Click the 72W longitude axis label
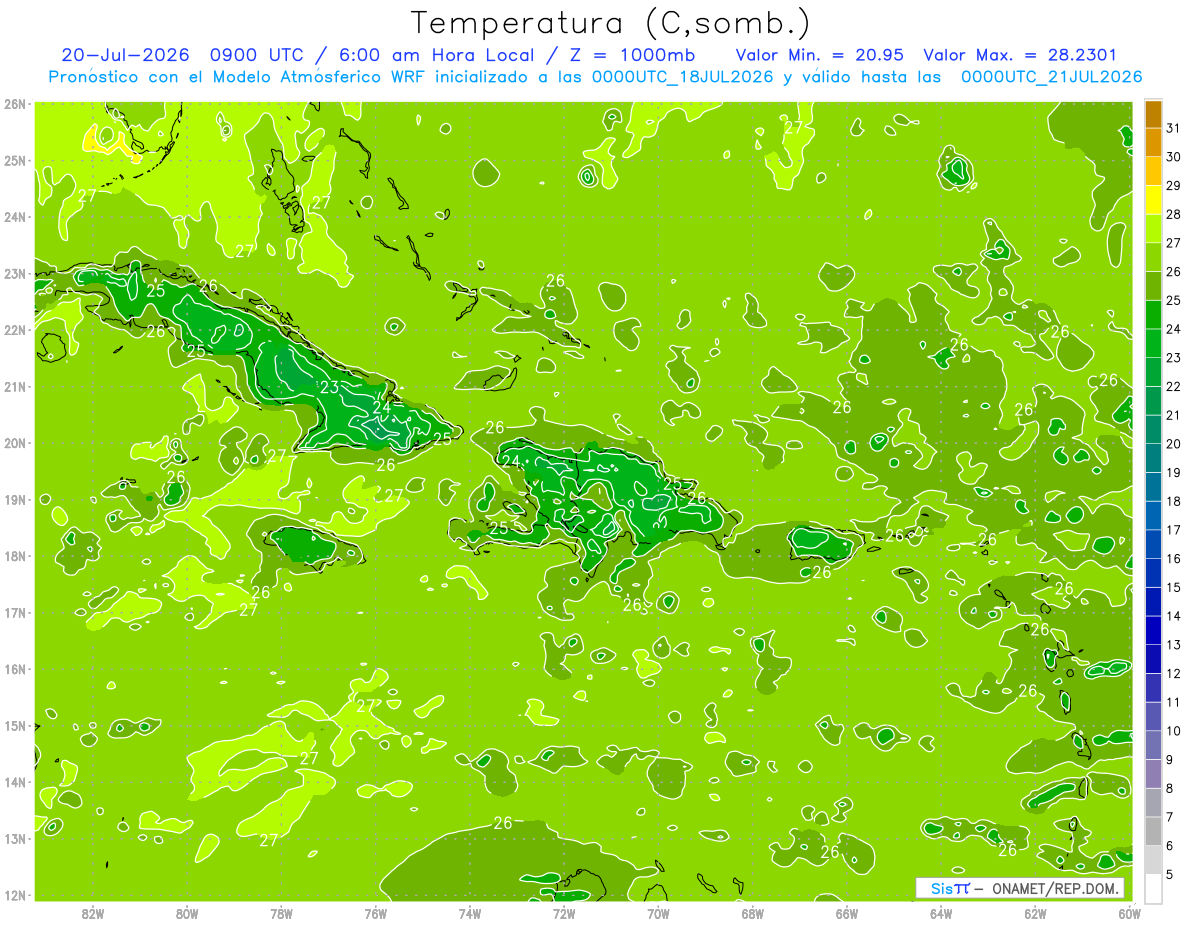The image size is (1200, 927). point(564,912)
